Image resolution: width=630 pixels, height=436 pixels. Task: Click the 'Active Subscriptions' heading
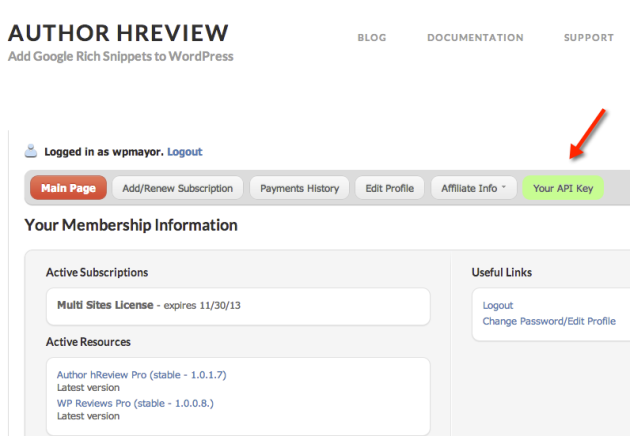tap(97, 272)
